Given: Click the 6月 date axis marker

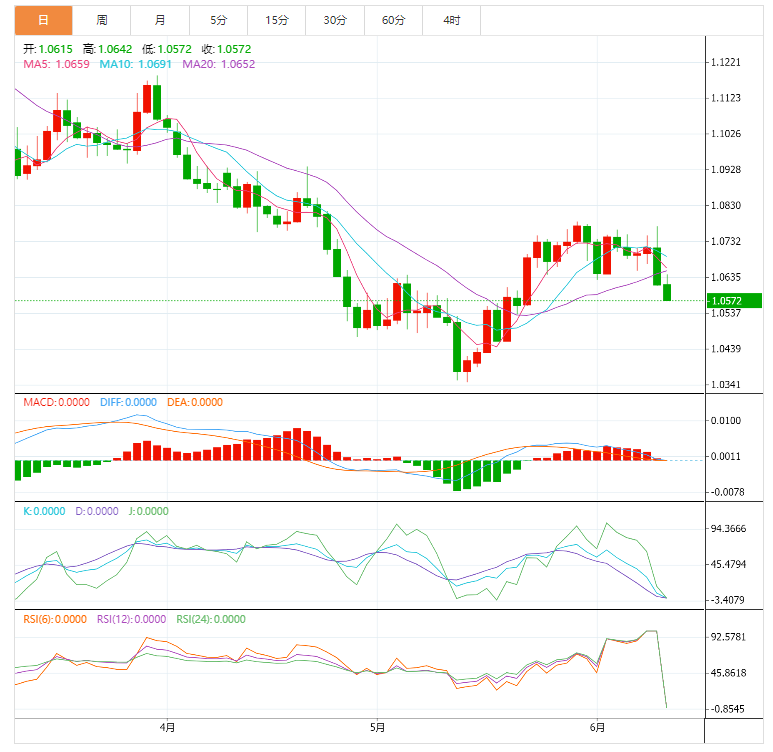Looking at the screenshot, I should click(597, 727).
